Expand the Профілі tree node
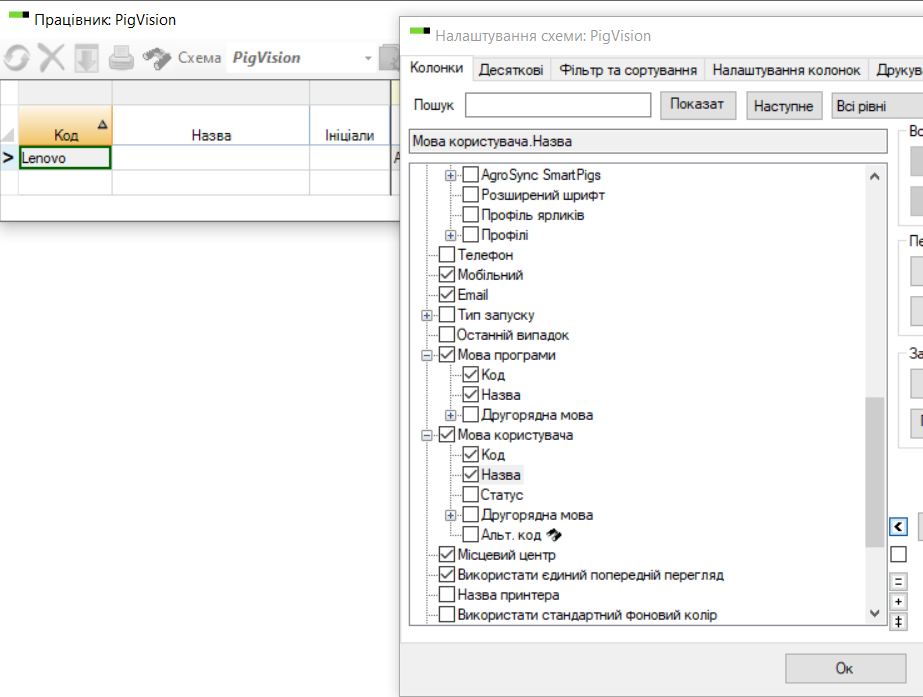Image resolution: width=923 pixels, height=697 pixels. click(450, 235)
